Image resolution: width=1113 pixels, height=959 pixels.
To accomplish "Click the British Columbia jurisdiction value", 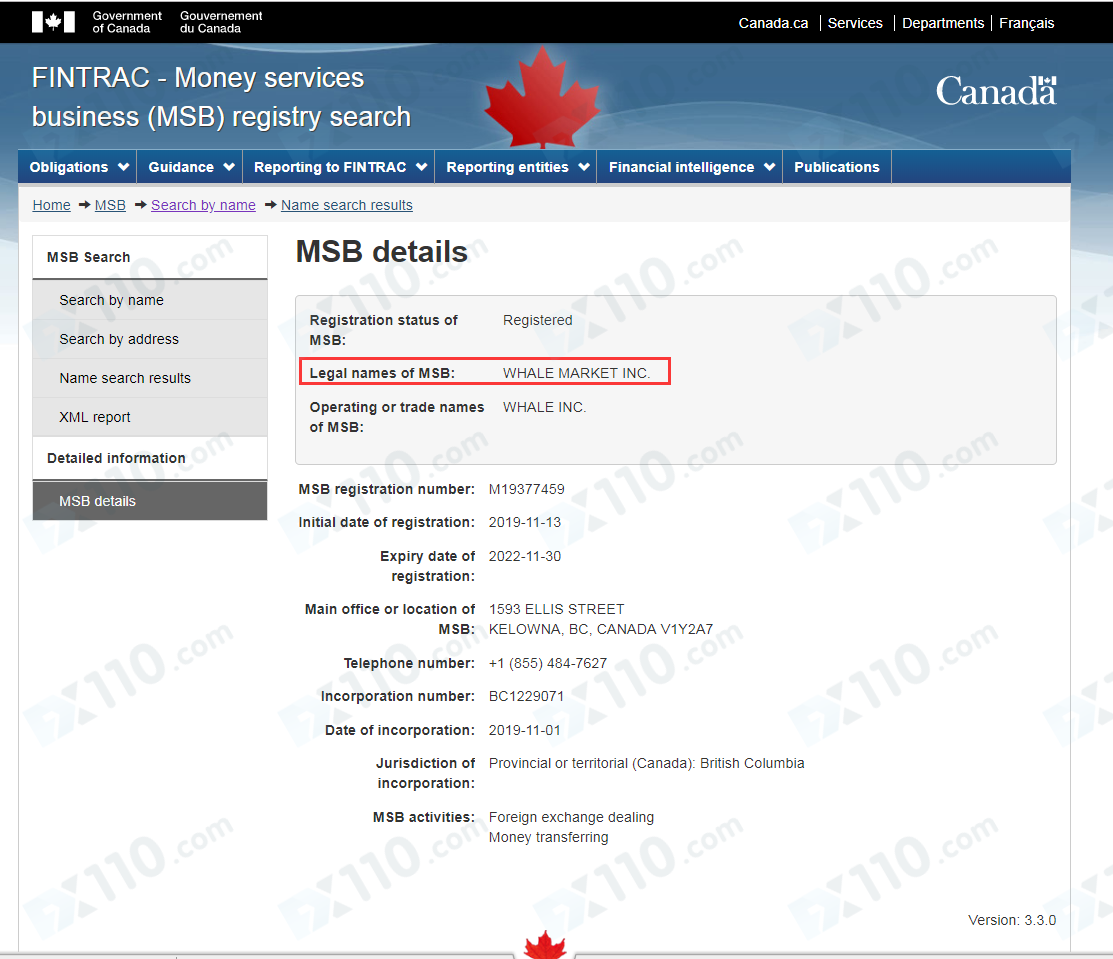I will click(646, 763).
